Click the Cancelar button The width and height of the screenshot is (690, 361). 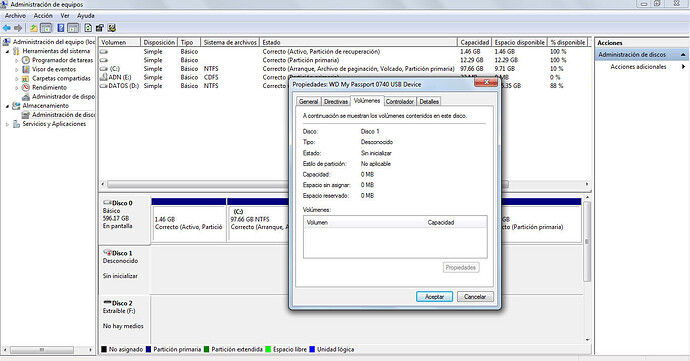click(475, 297)
